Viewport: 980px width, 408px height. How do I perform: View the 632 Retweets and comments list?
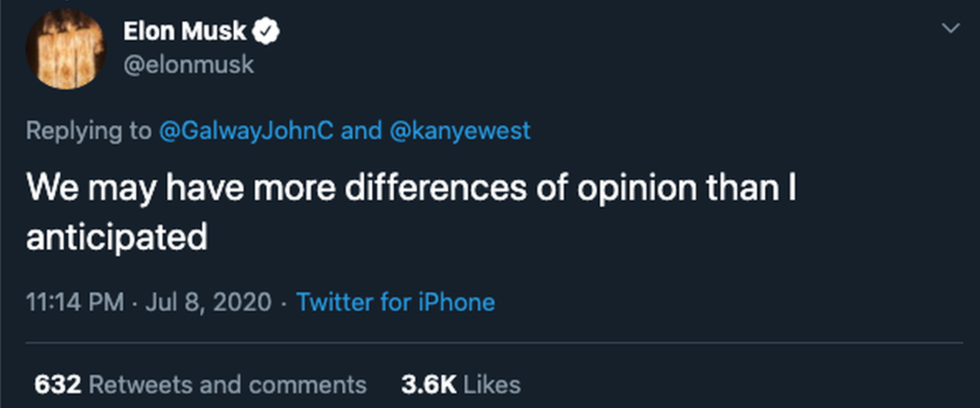(200, 384)
